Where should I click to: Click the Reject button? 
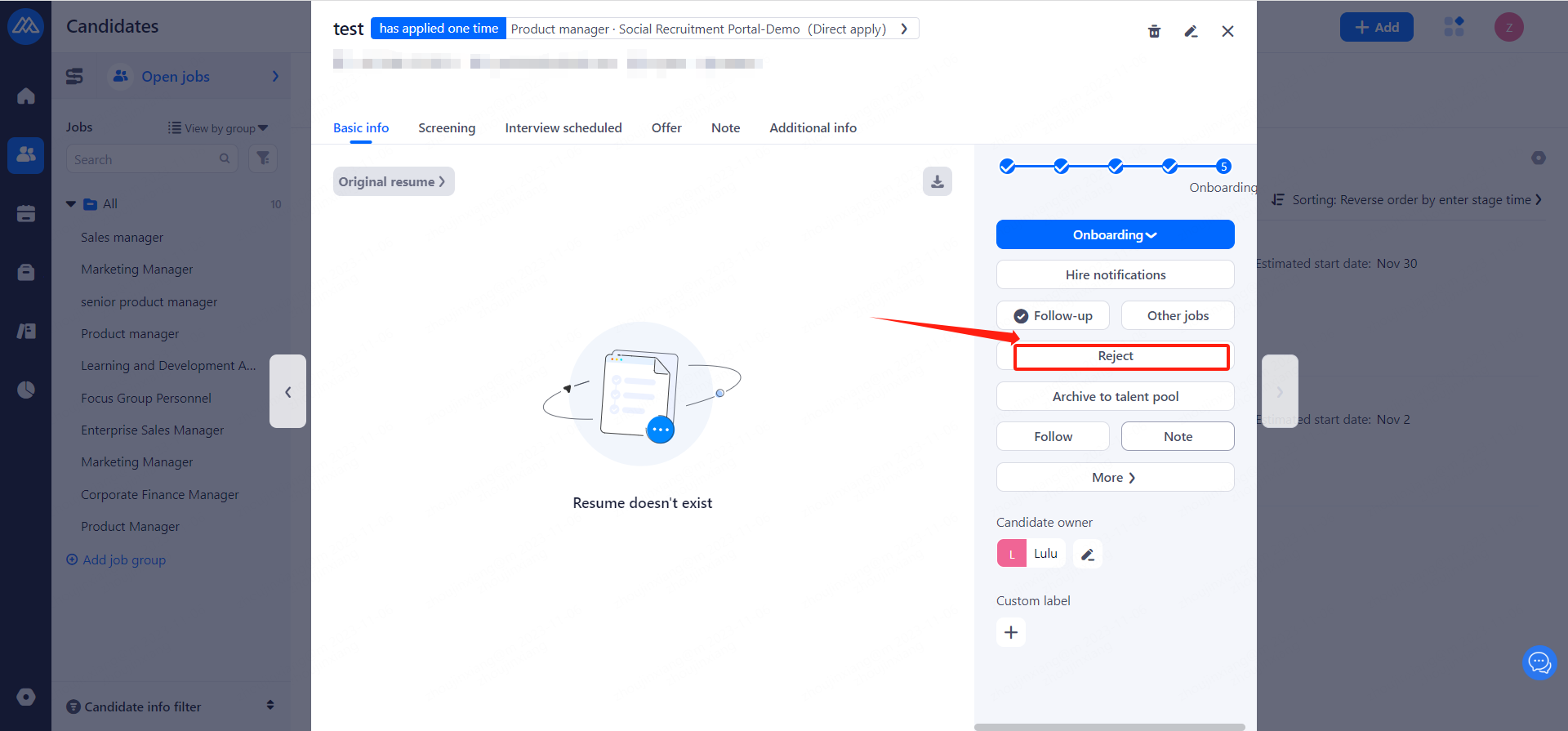point(1116,356)
